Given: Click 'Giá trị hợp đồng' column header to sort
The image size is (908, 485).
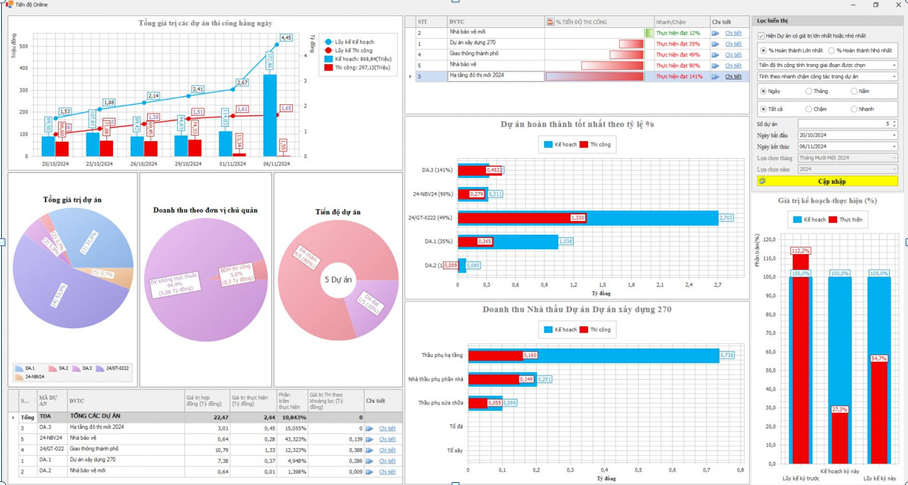Looking at the screenshot, I should pos(205,401).
